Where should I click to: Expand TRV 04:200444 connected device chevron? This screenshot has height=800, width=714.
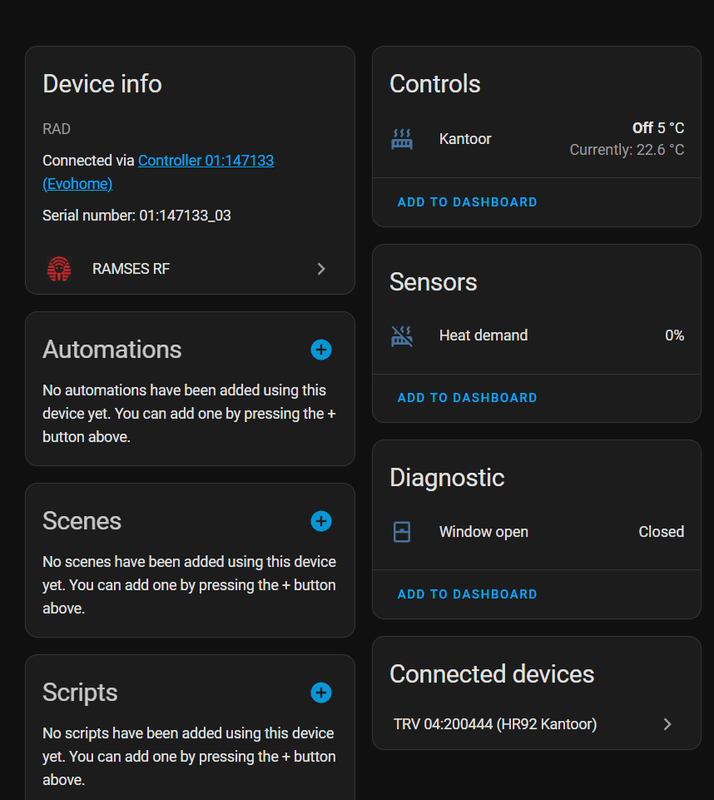667,724
